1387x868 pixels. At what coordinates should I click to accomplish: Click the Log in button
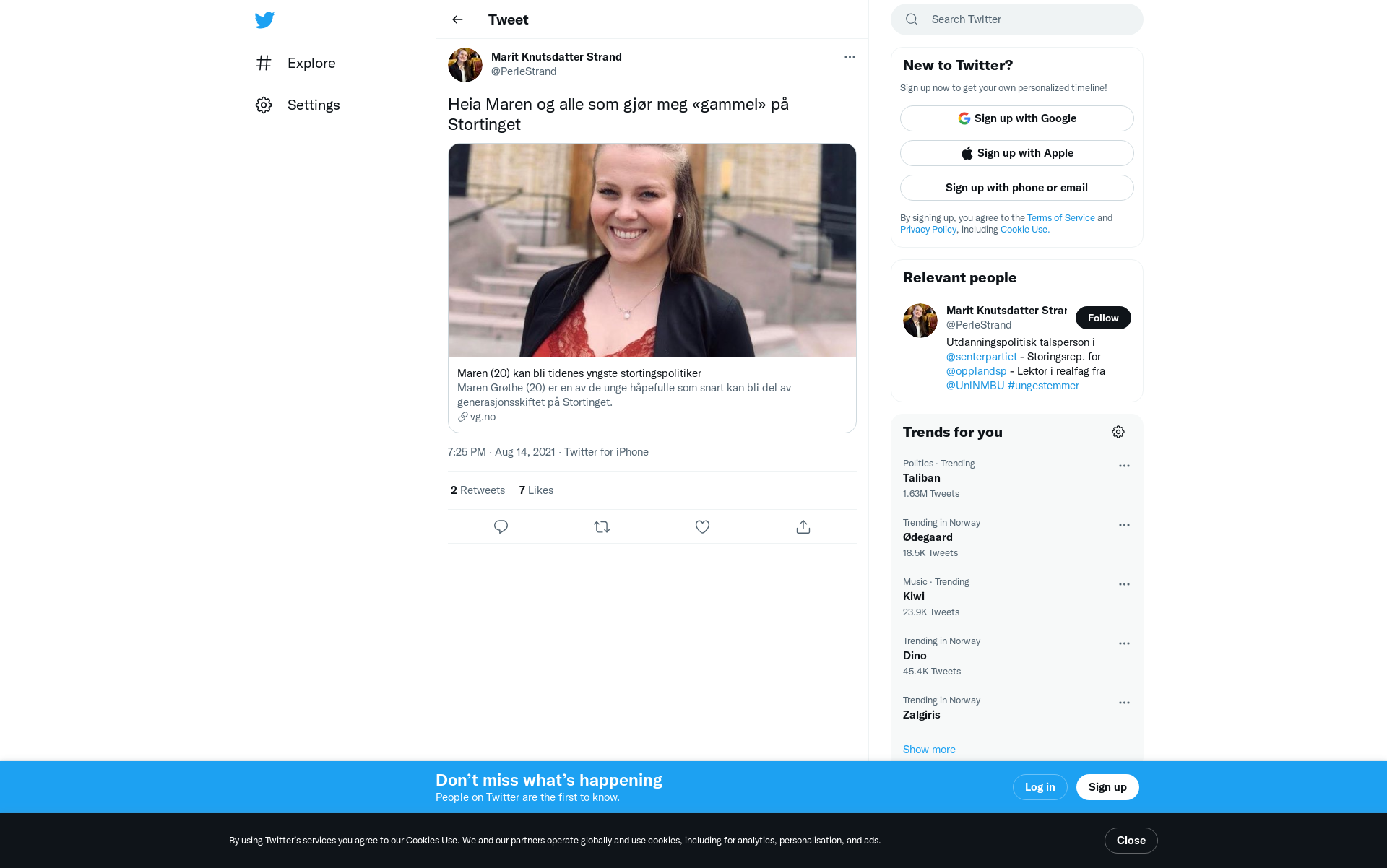click(1040, 787)
